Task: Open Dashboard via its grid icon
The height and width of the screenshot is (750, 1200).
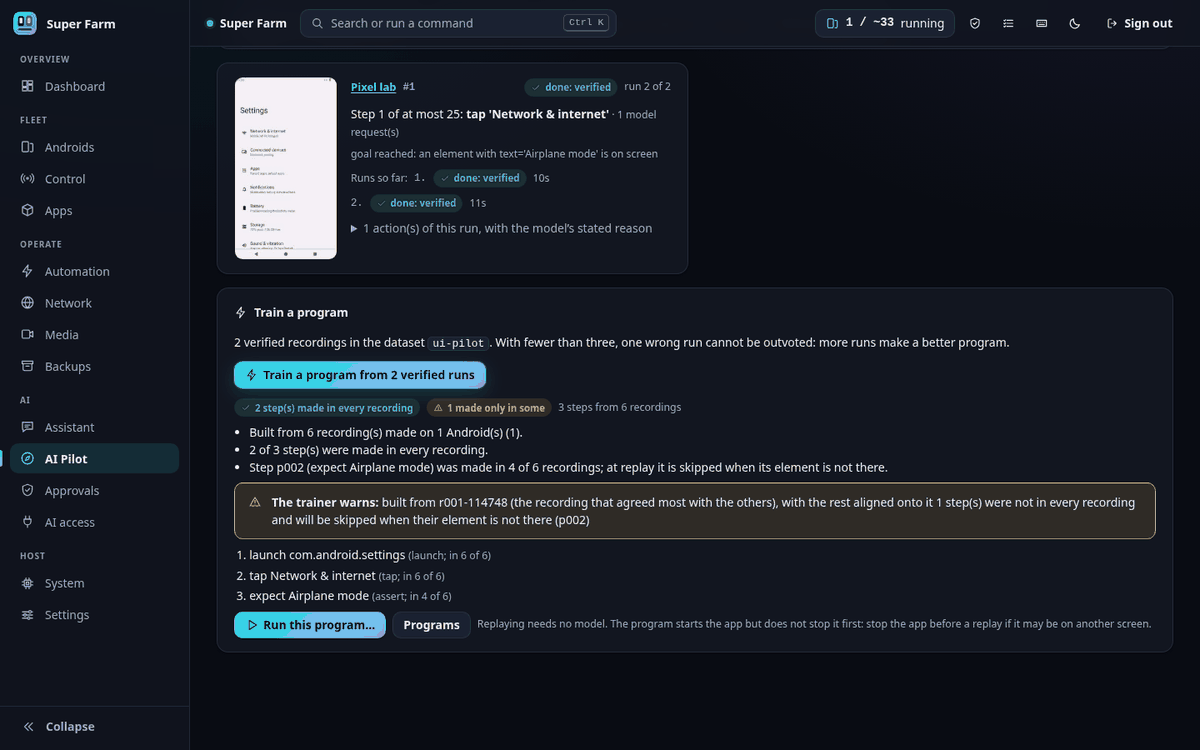Action: coord(27,87)
